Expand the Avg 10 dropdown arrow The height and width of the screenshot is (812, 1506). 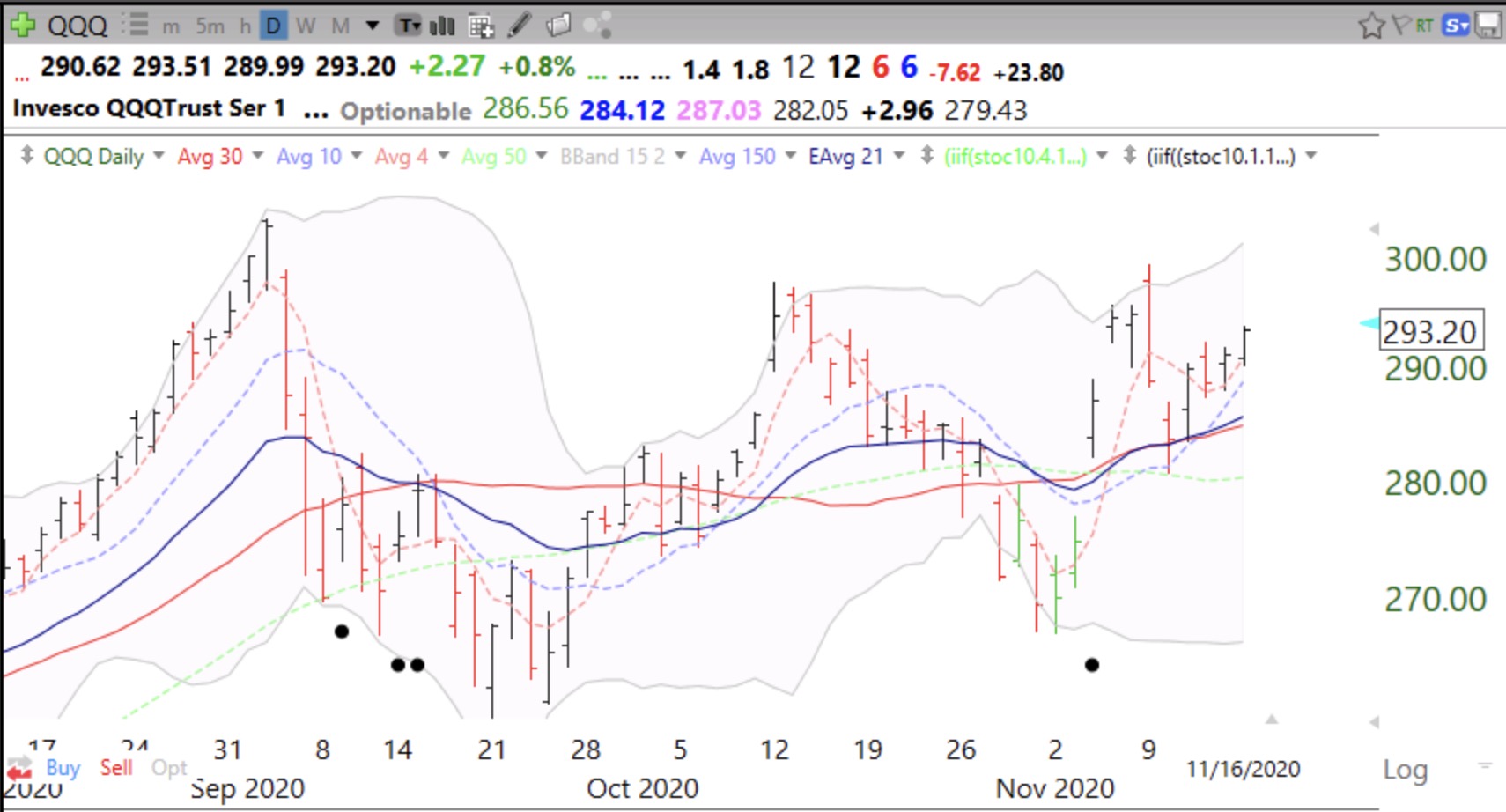pyautogui.click(x=356, y=156)
